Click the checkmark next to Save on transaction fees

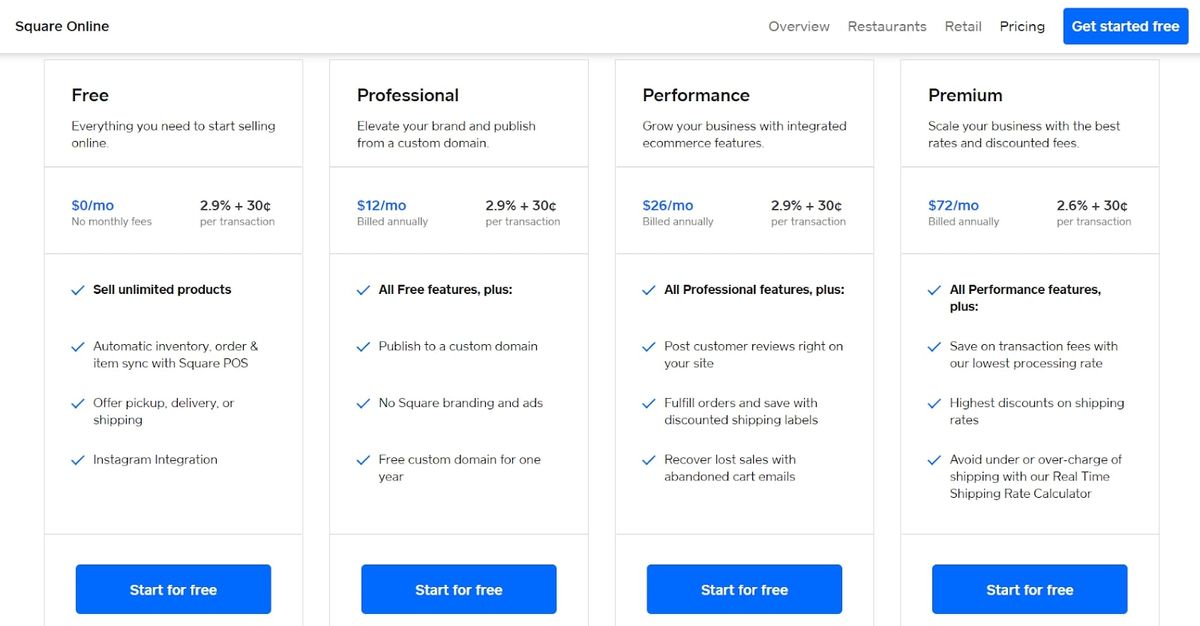(x=934, y=346)
